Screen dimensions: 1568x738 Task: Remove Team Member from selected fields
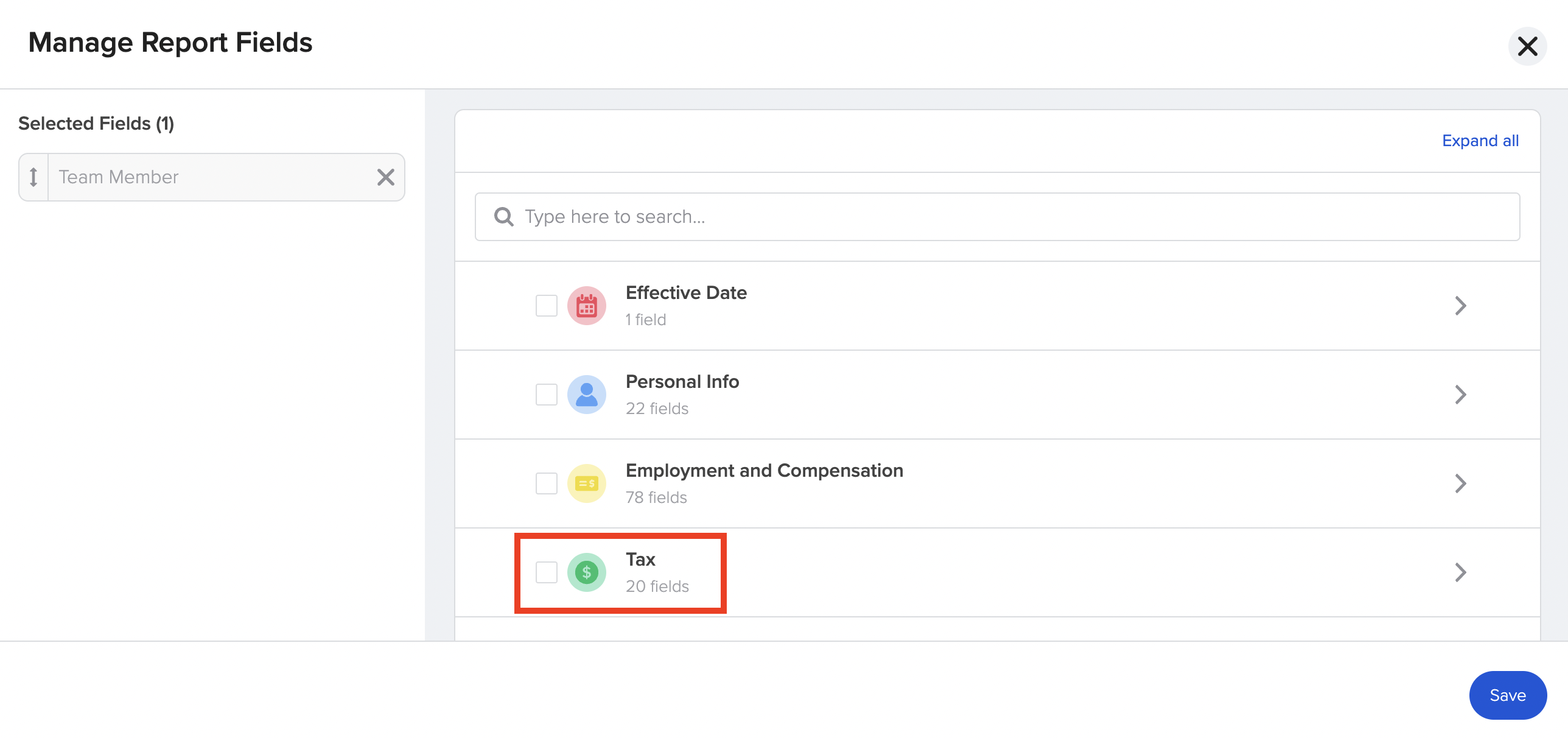coord(385,177)
